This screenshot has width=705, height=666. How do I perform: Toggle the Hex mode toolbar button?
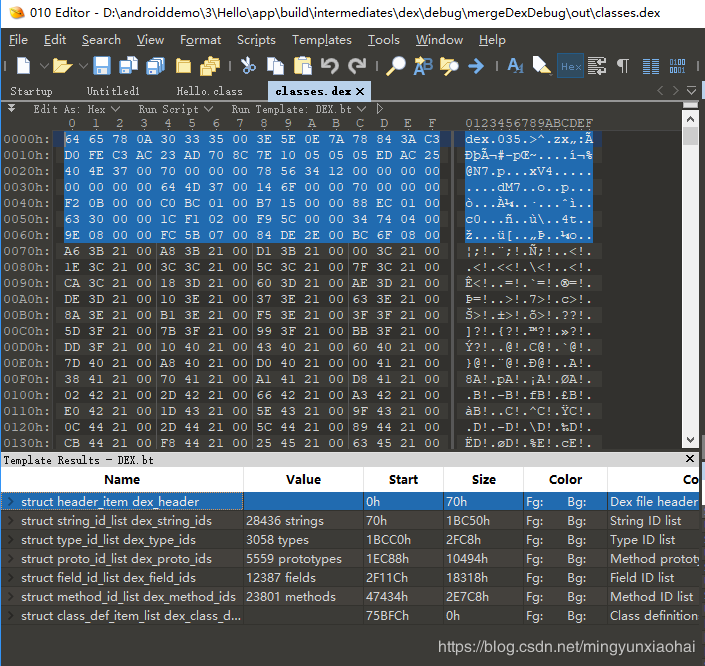point(570,66)
